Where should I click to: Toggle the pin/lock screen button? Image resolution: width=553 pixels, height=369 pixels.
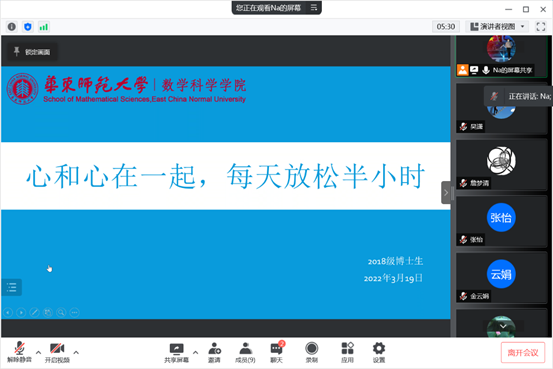(x=32, y=52)
